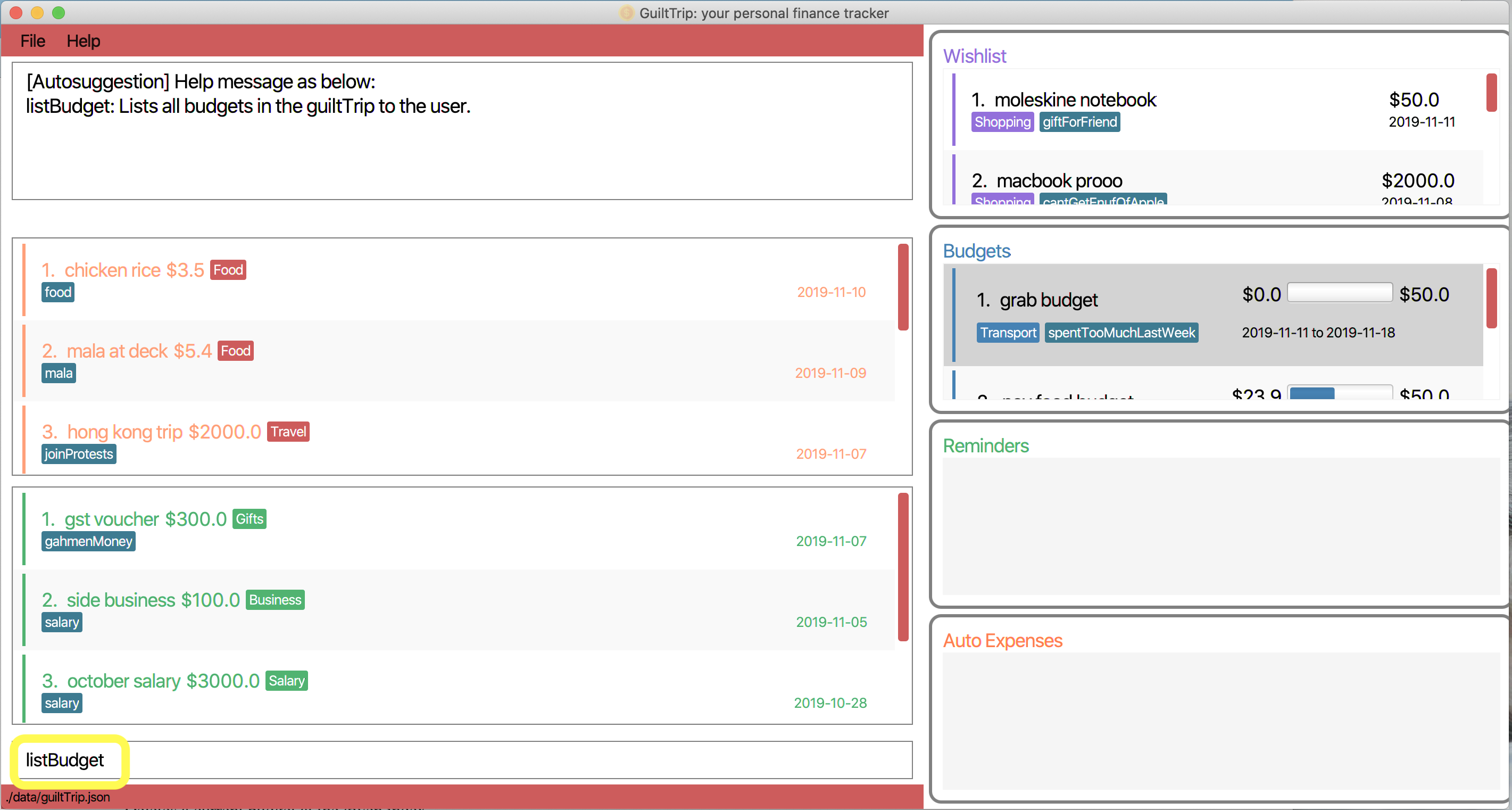
Task: Click the Shopping tag on moleskine notebook
Action: pos(1002,122)
